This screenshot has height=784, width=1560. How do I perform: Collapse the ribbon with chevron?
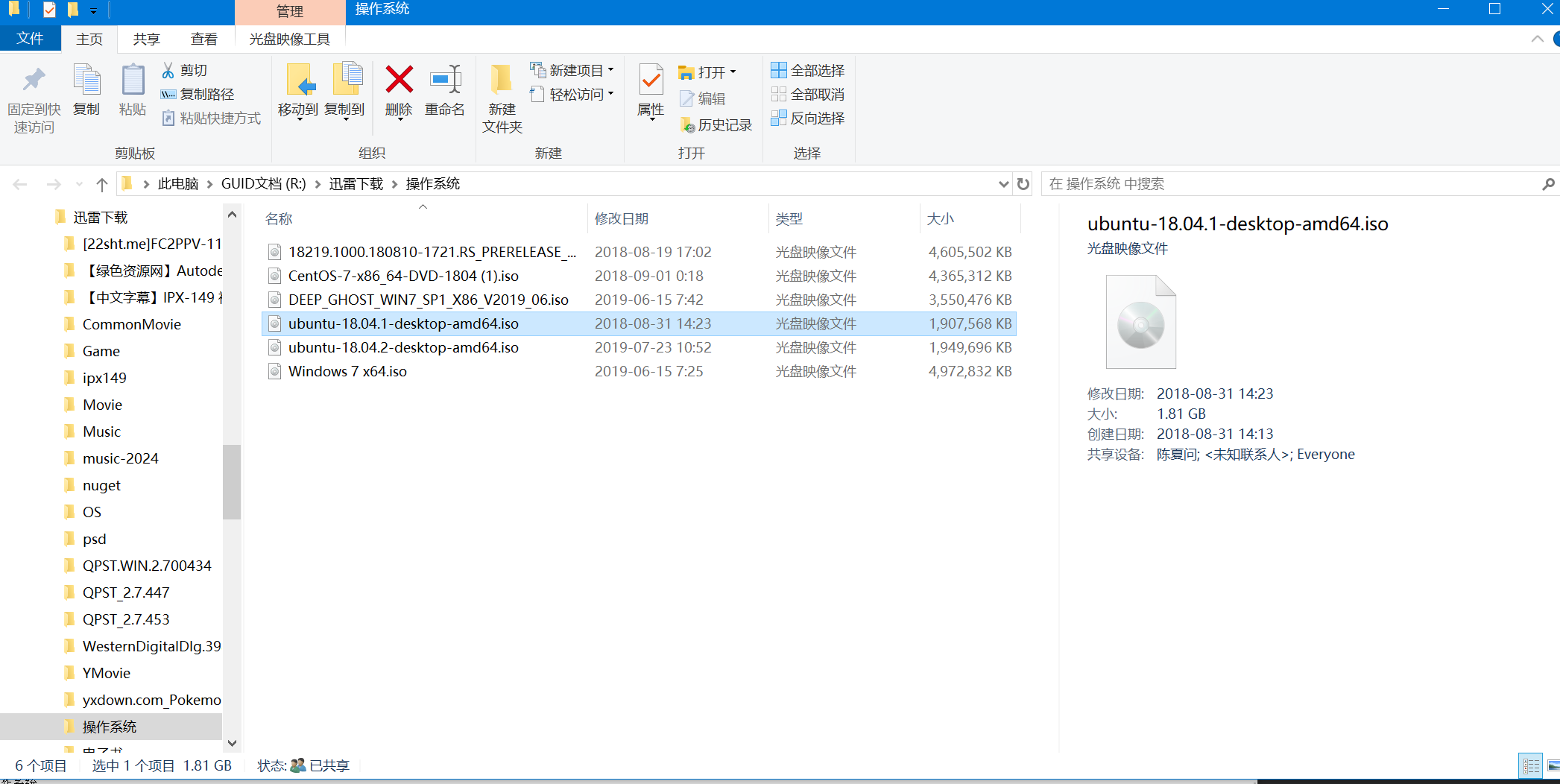click(x=1537, y=39)
